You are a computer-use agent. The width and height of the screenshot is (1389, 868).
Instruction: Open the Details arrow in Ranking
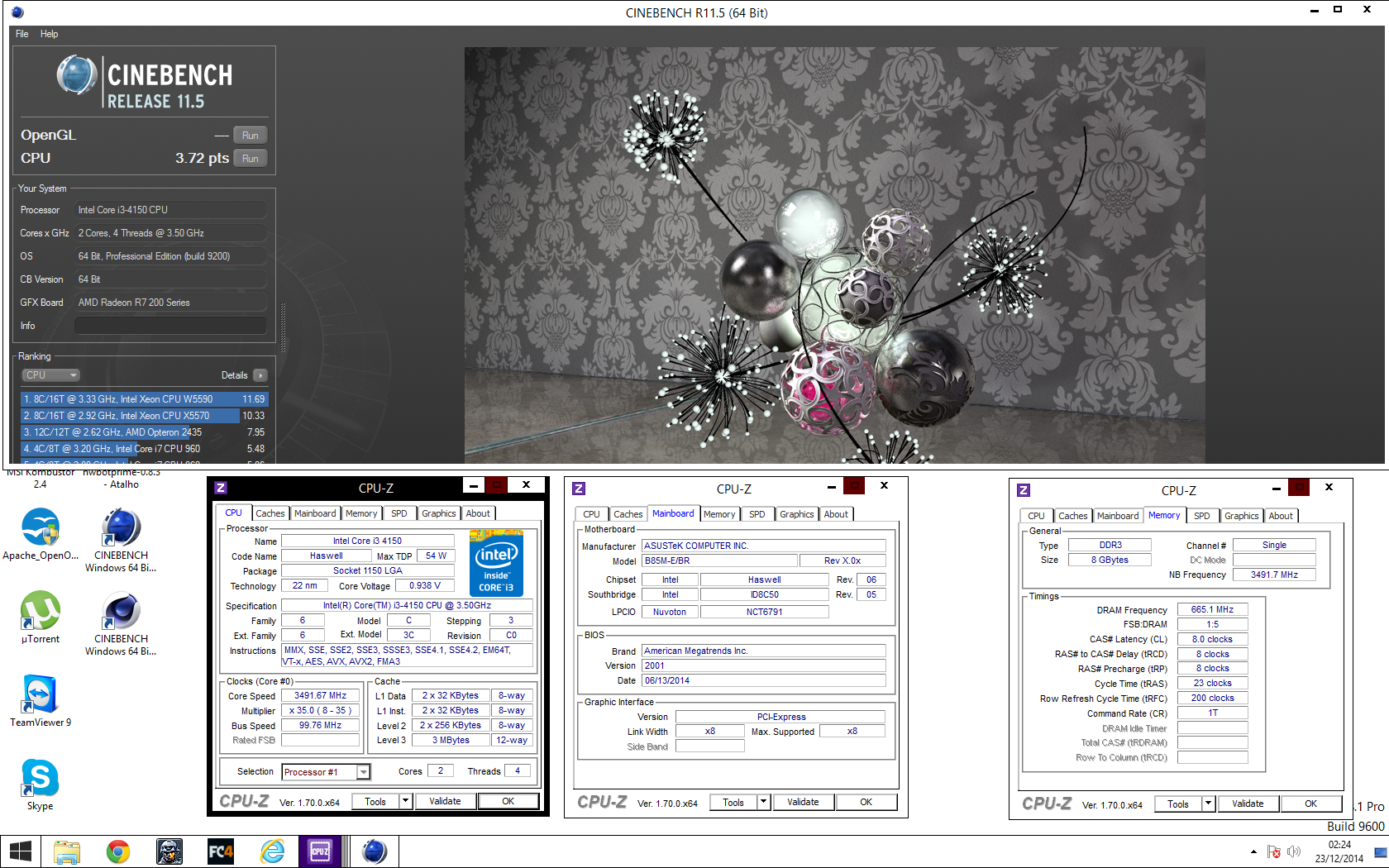(x=260, y=375)
